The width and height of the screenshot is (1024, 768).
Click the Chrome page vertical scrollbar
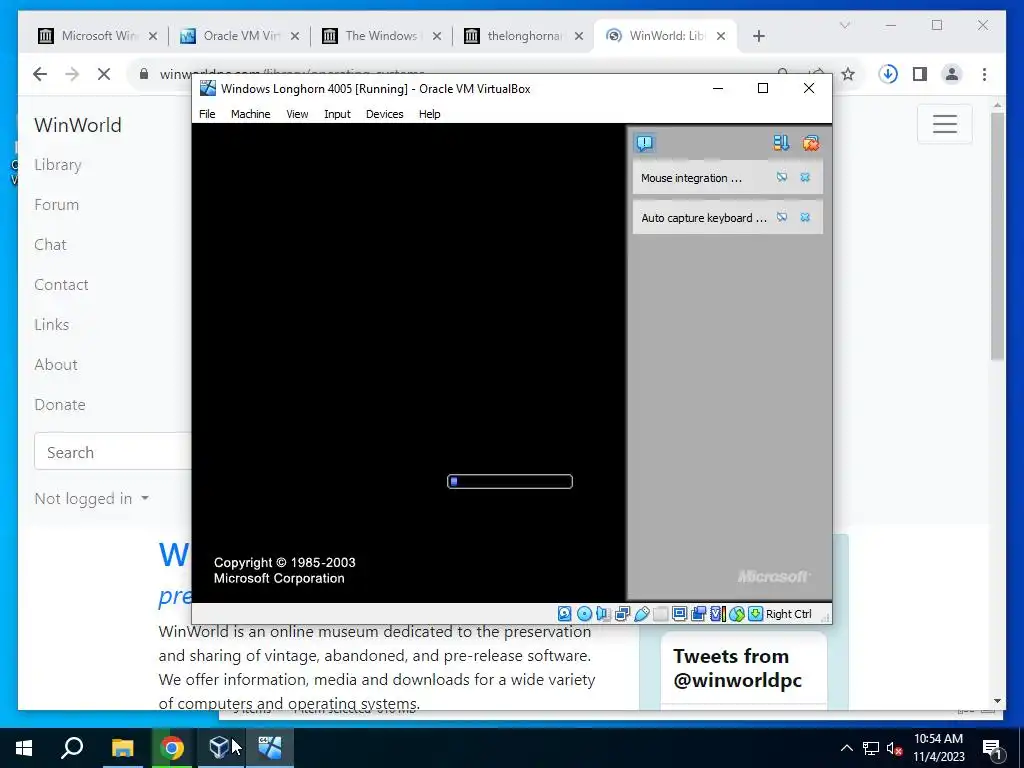[997, 236]
